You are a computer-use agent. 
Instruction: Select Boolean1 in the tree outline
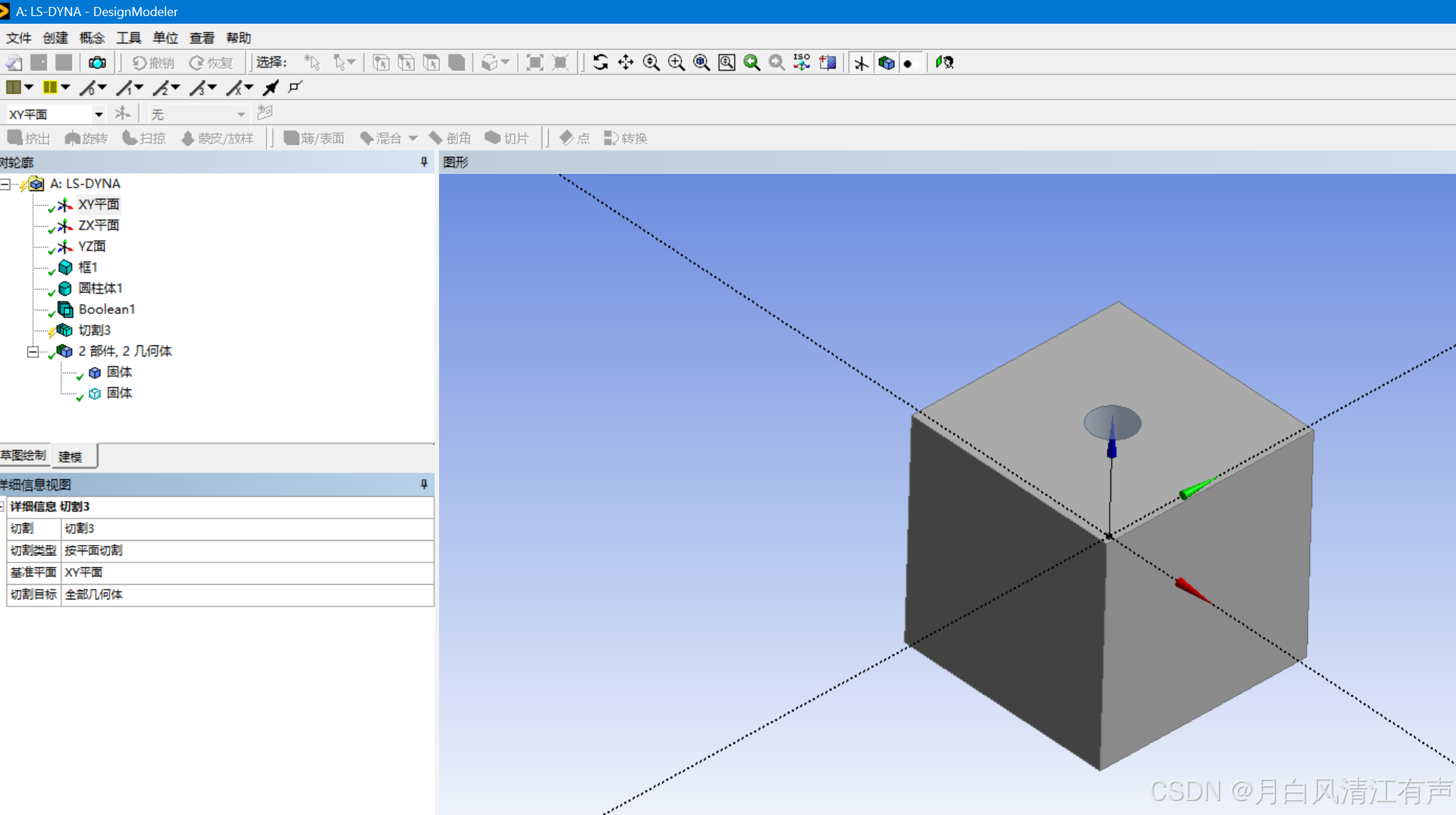point(106,309)
